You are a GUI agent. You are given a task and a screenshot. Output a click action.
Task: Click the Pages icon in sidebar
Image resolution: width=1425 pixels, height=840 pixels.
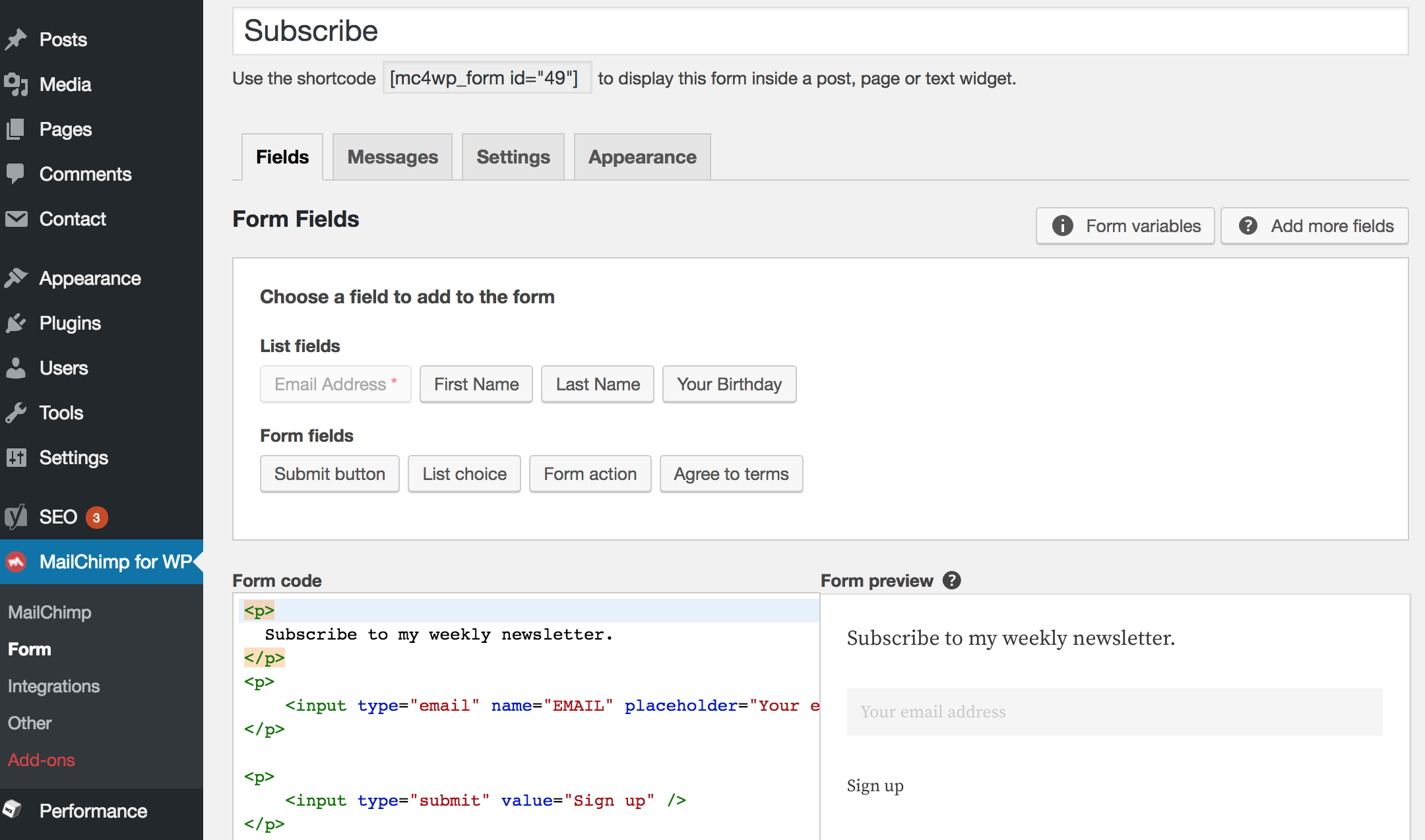pos(16,129)
